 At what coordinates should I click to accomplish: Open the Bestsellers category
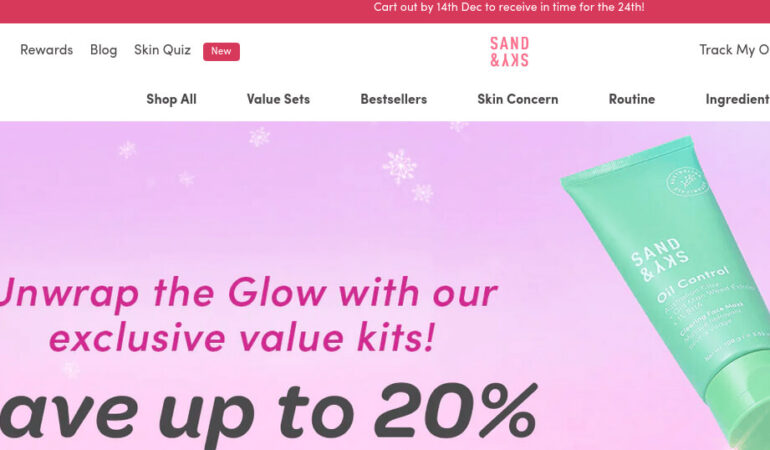(x=394, y=99)
